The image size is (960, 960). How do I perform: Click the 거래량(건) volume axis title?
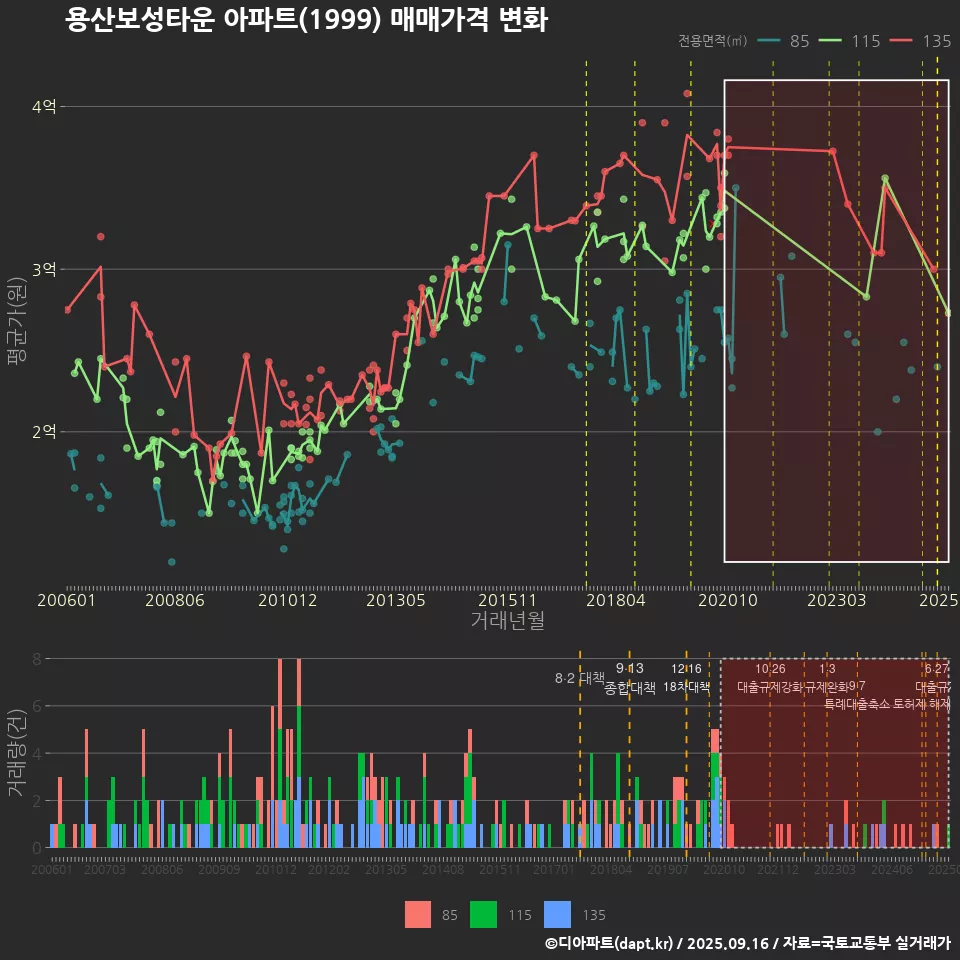(16, 753)
